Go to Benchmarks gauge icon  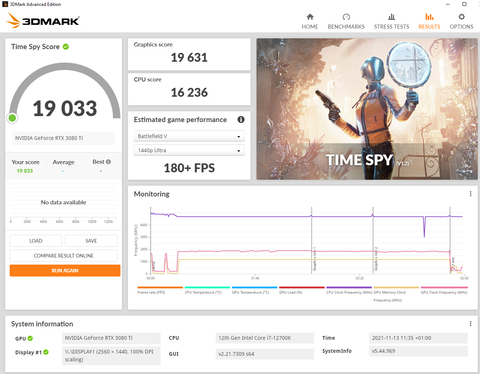tap(346, 17)
